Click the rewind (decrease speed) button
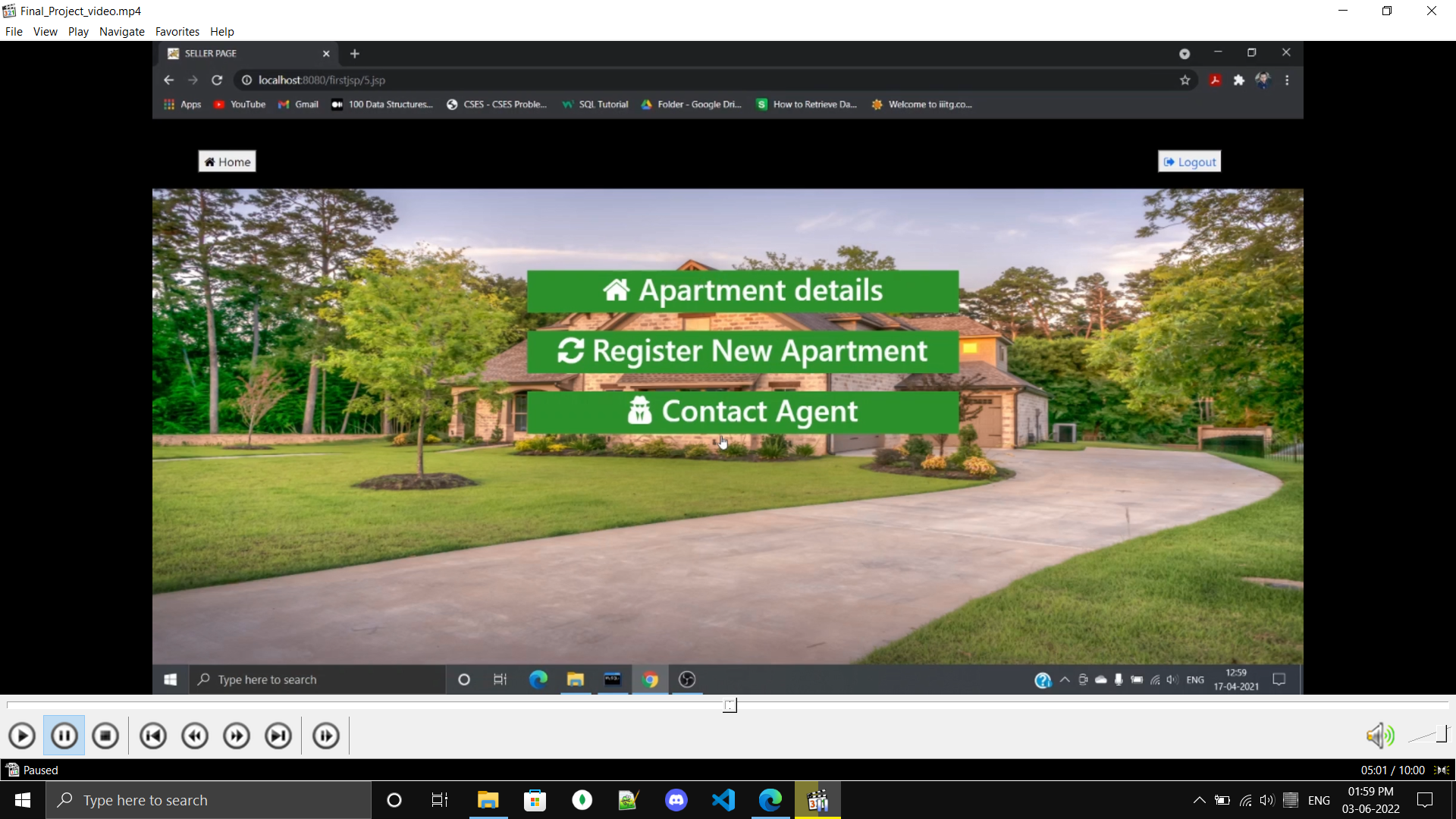This screenshot has height=819, width=1456. pyautogui.click(x=195, y=736)
